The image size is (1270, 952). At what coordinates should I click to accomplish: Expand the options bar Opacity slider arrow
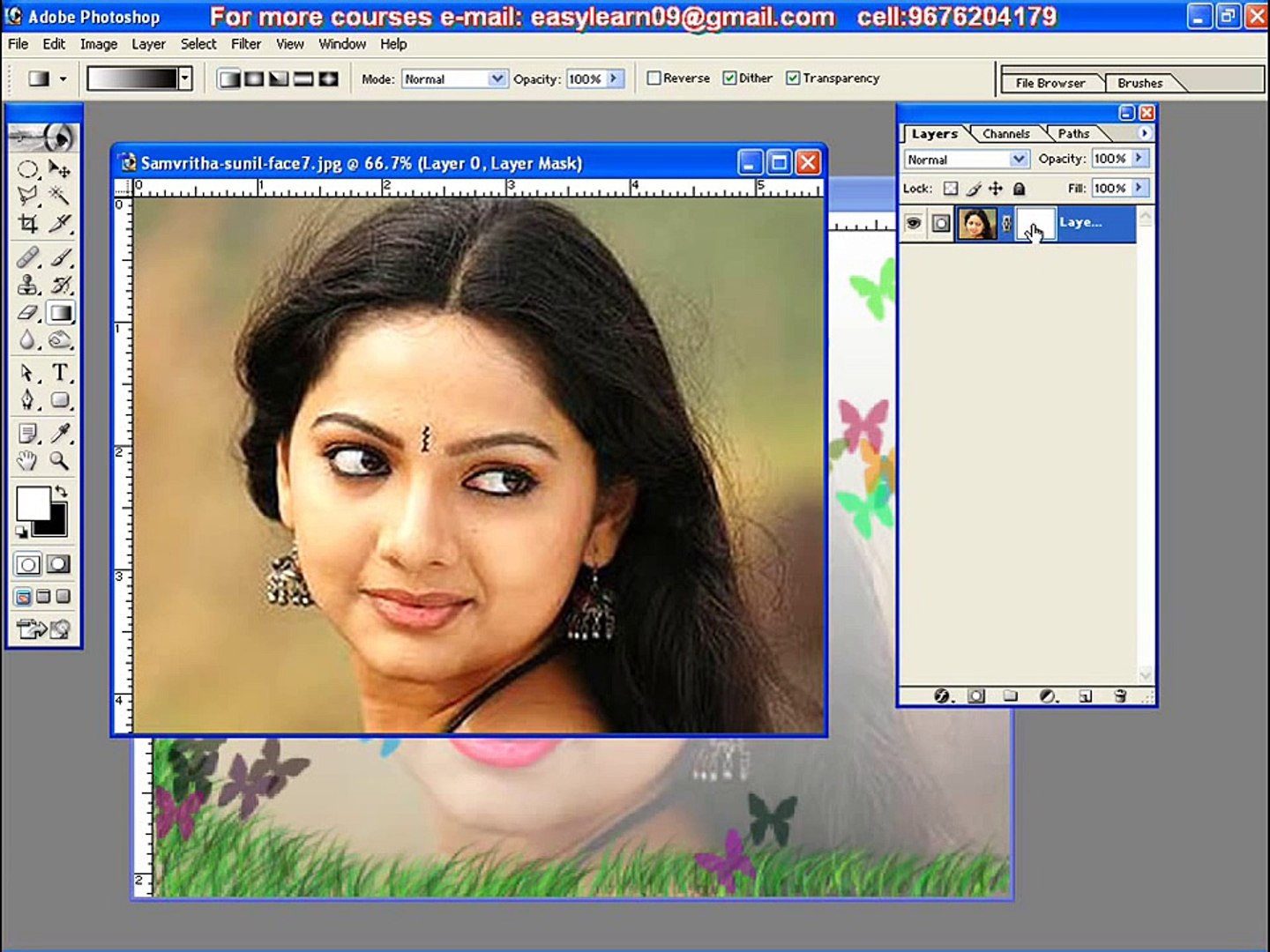614,78
